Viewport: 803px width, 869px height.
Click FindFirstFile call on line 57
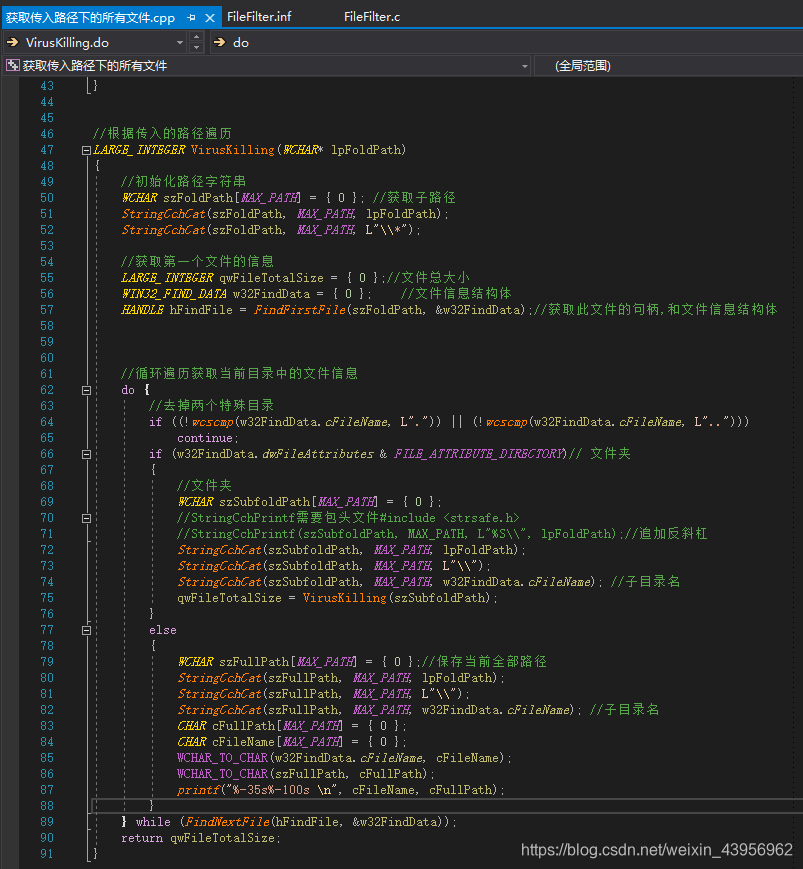(299, 310)
